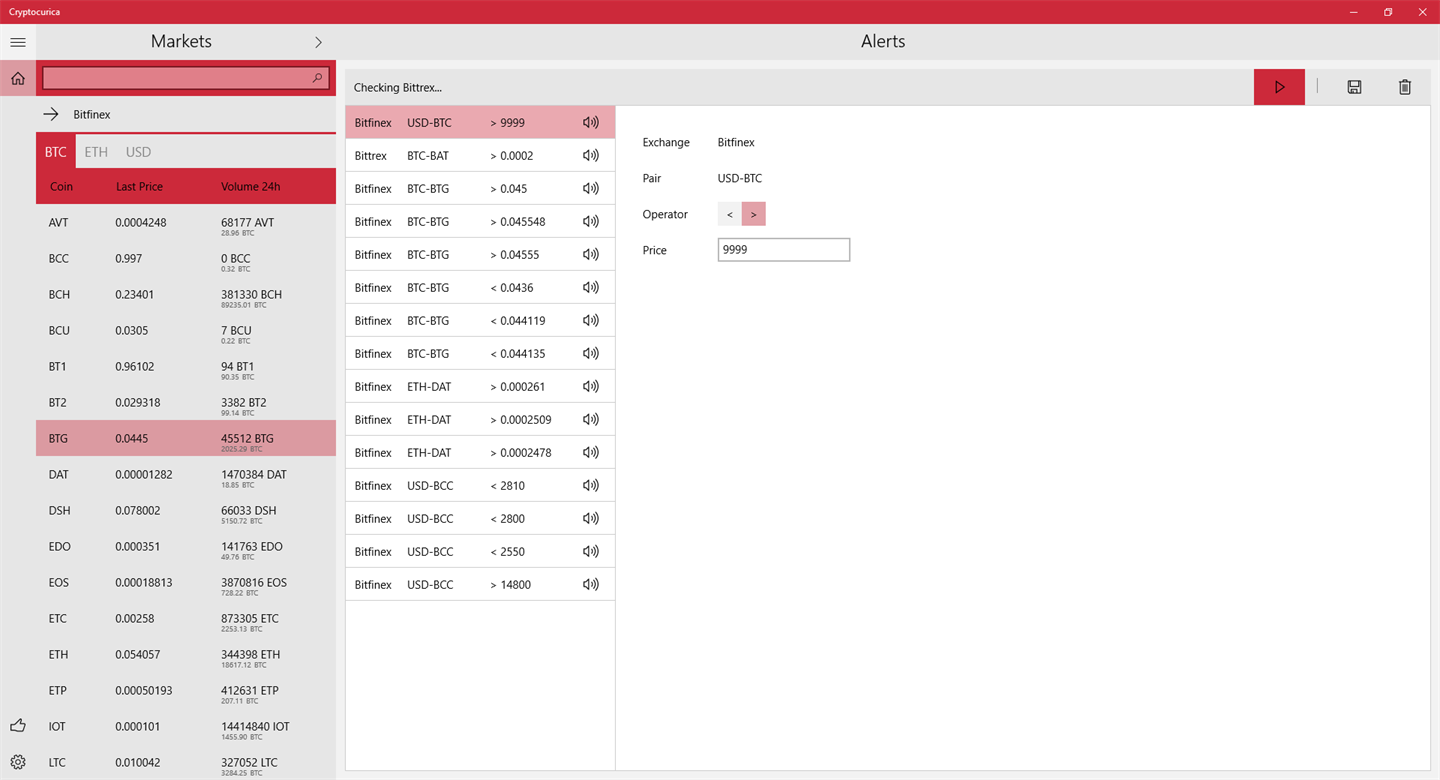Select the BT2 coin row

[186, 402]
